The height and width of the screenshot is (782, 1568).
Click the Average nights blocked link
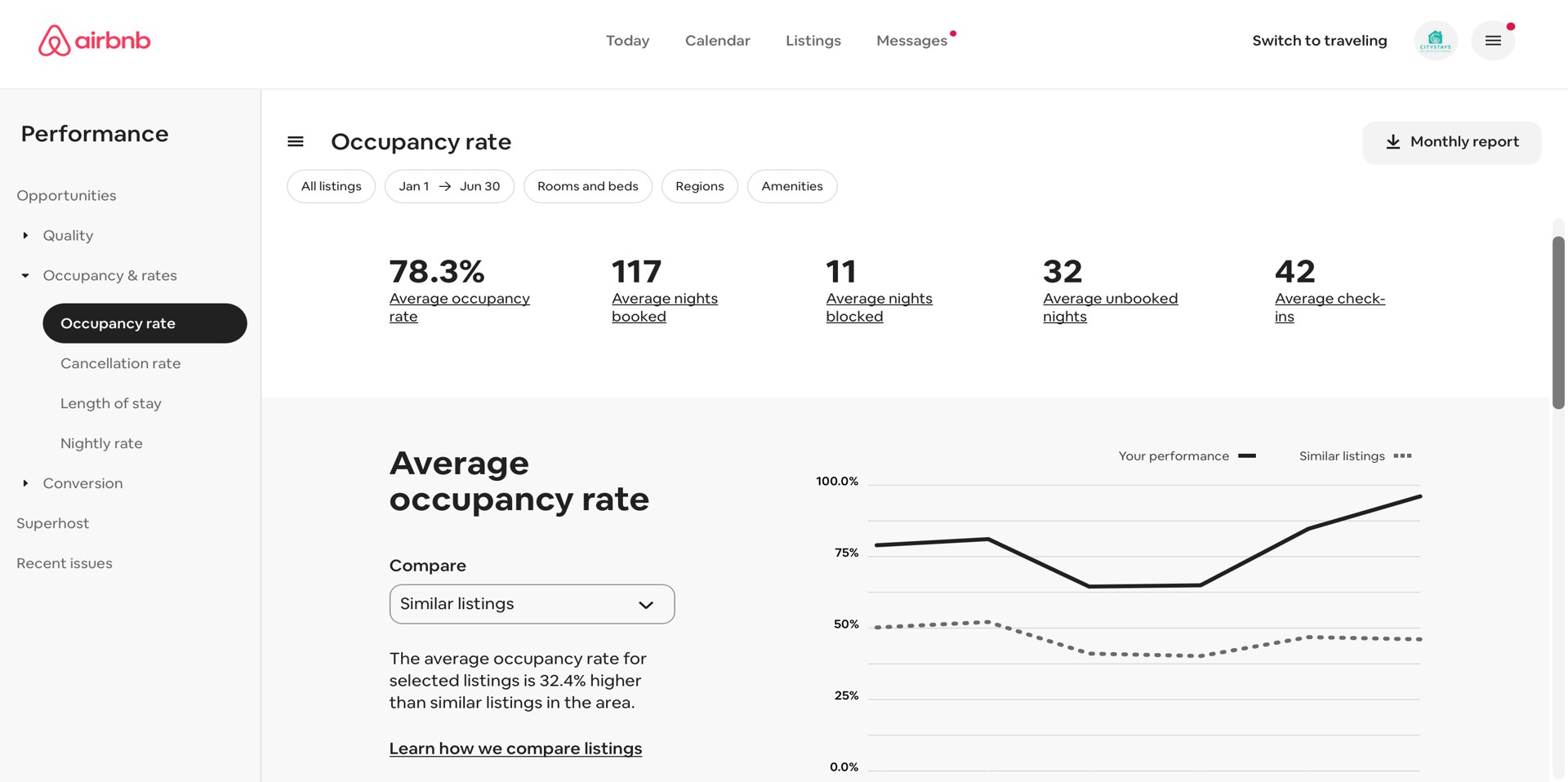click(x=879, y=307)
